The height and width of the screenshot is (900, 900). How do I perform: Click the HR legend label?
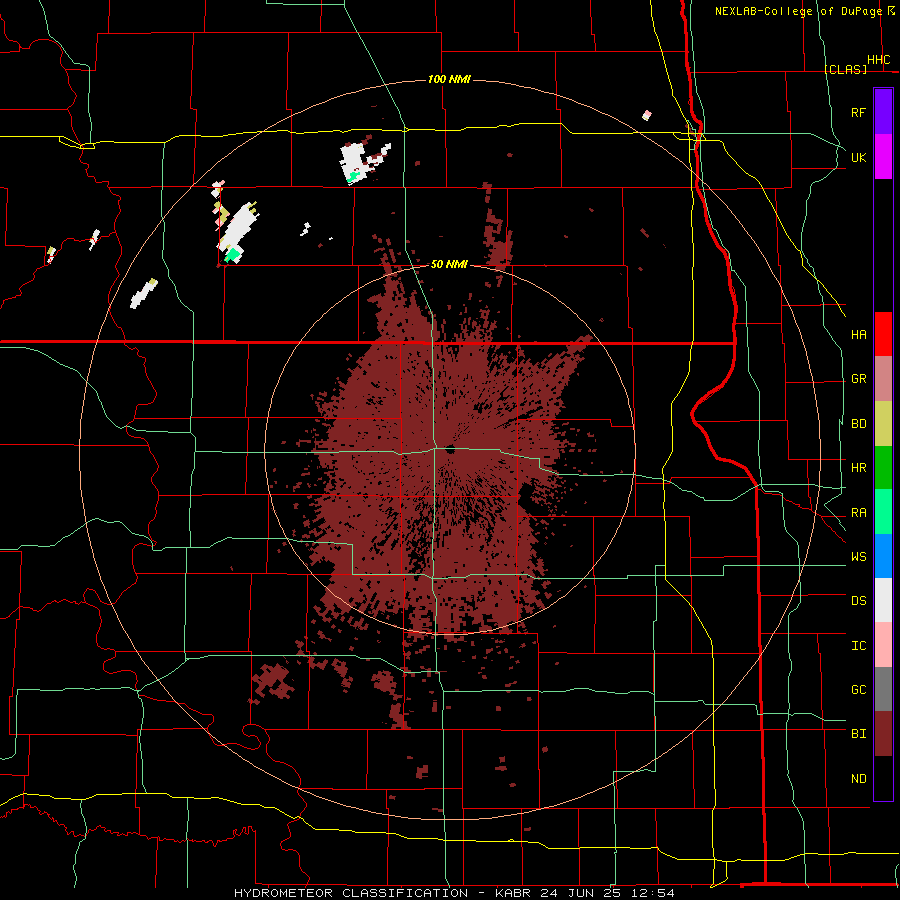(x=858, y=468)
